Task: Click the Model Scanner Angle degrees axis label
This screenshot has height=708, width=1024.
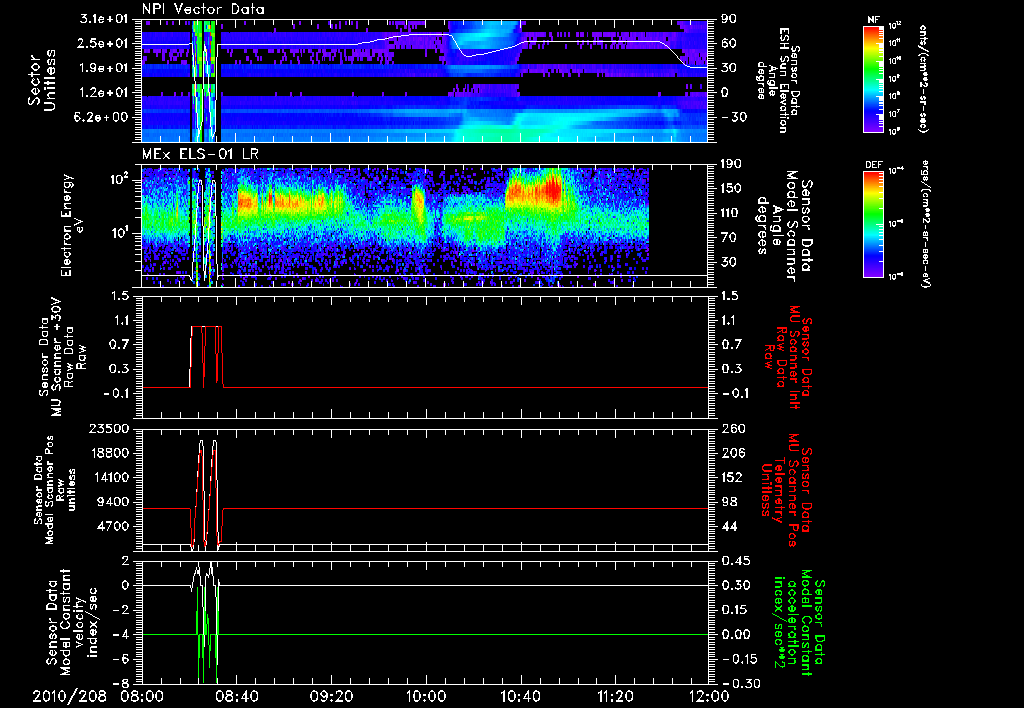Action: pos(784,226)
